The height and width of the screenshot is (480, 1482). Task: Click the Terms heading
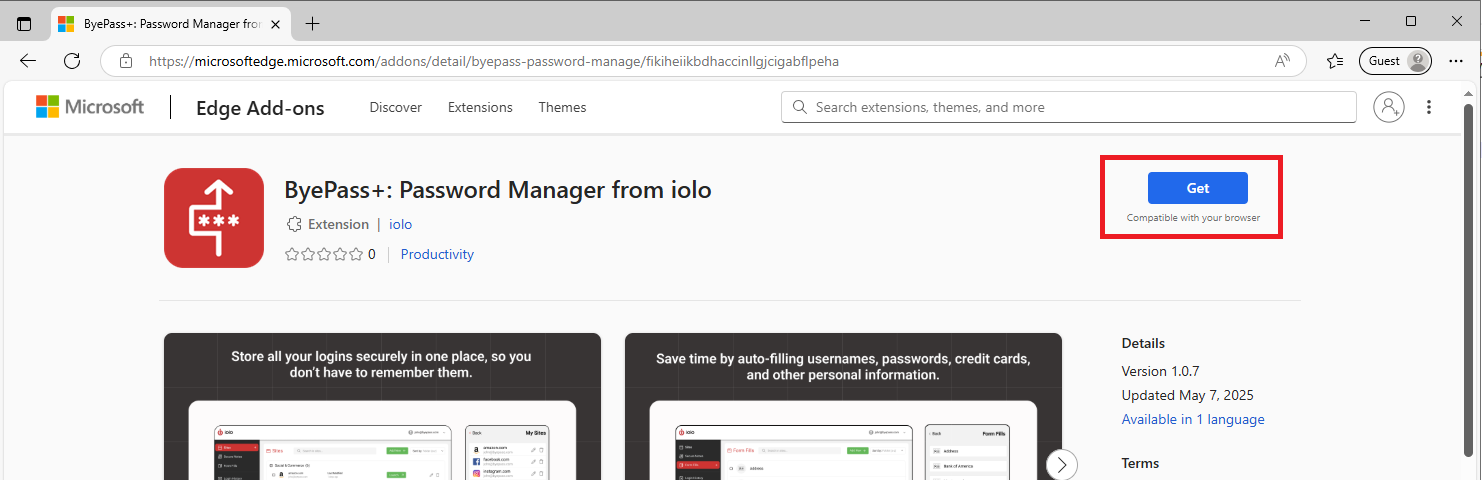pyautogui.click(x=1140, y=463)
